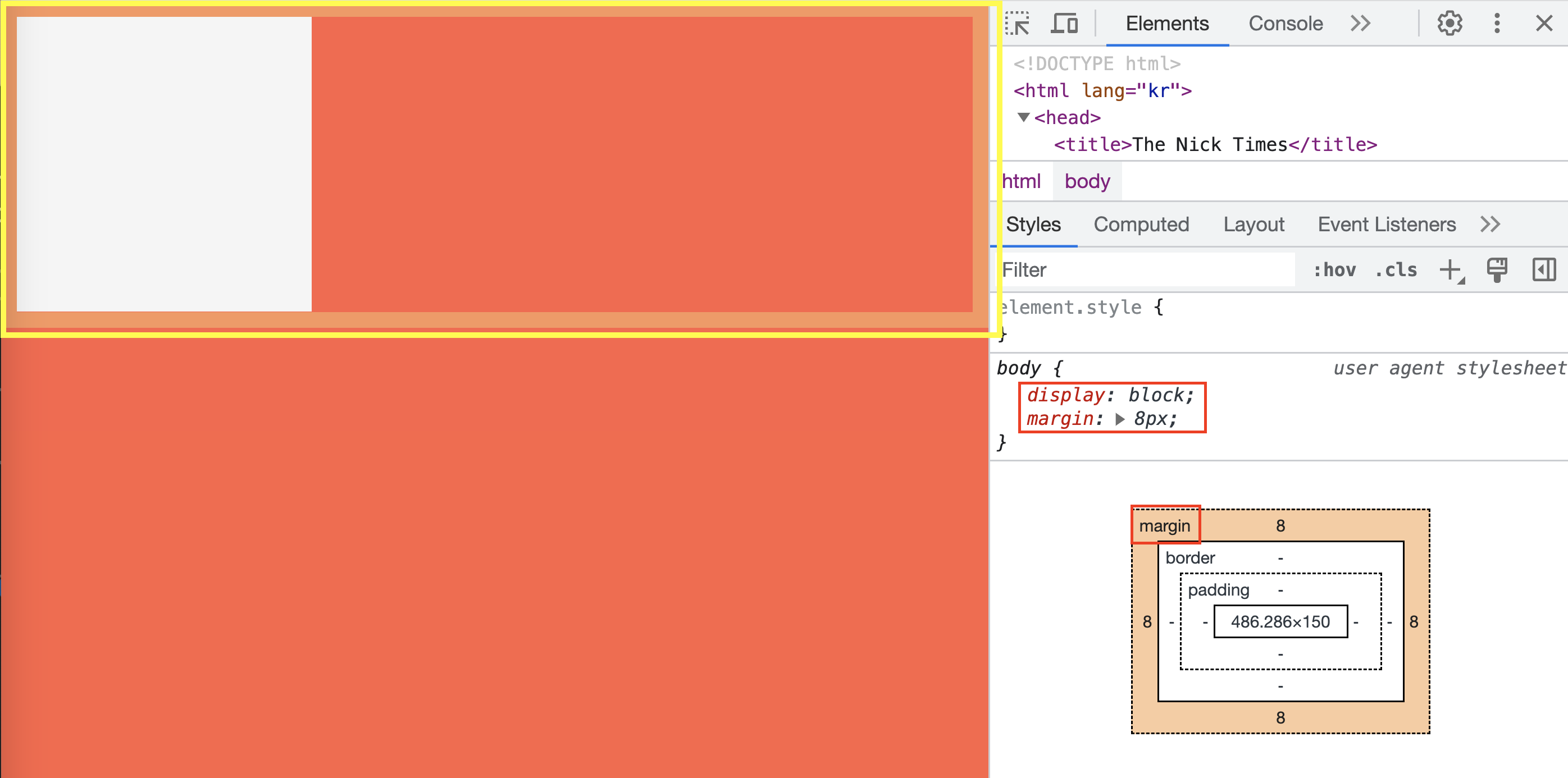Open the three-dot customize DevTools menu
1568x778 pixels.
[x=1497, y=24]
